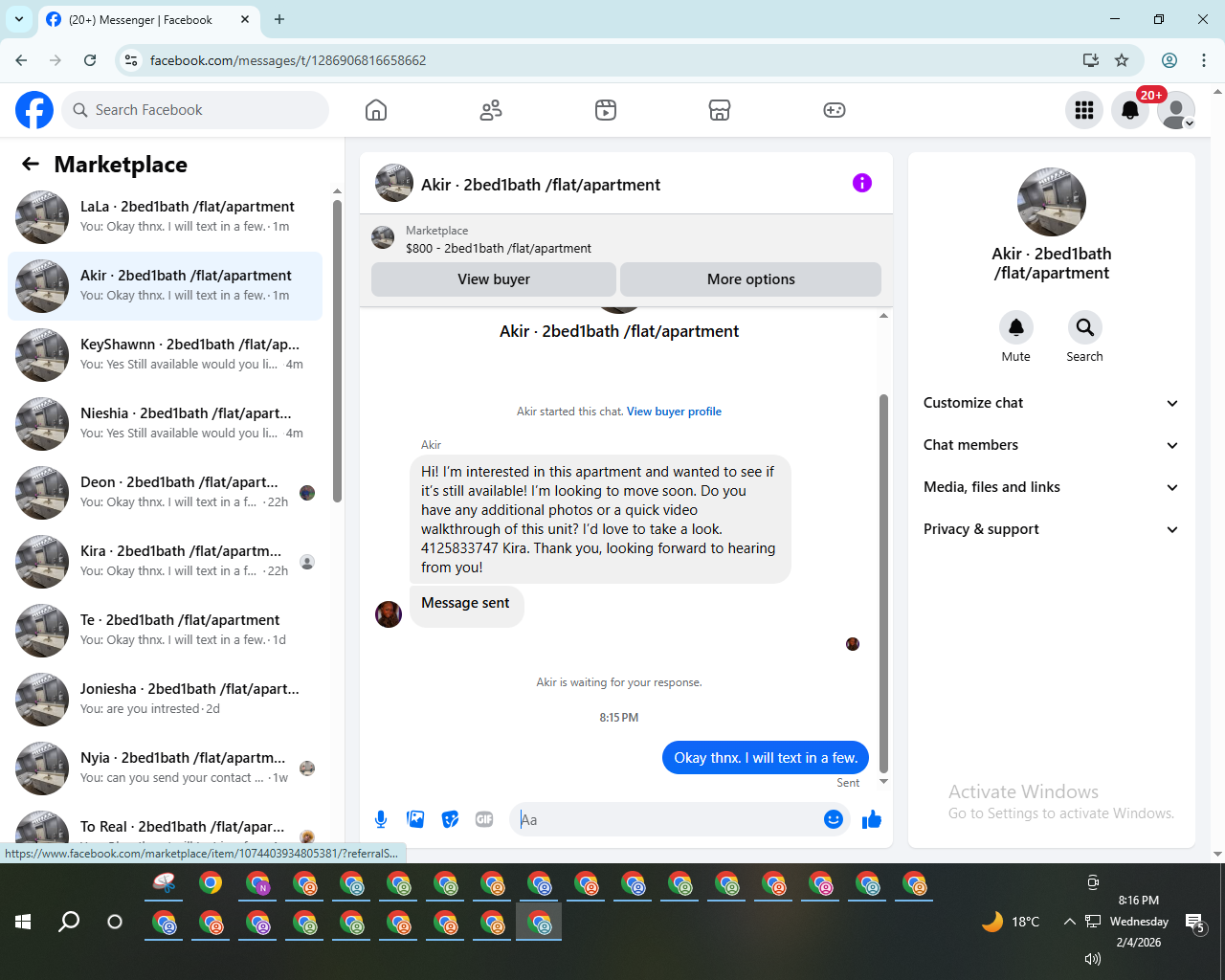Open volume control in system tray
The width and height of the screenshot is (1225, 980).
click(1093, 958)
